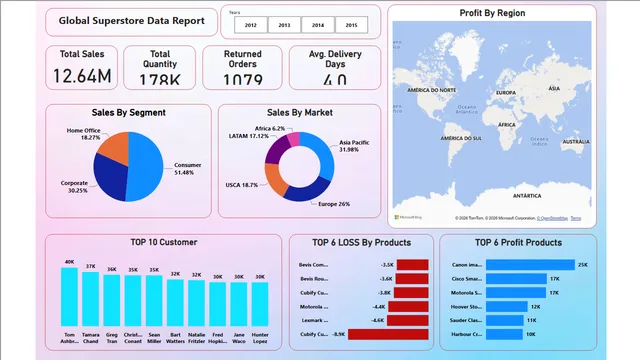Viewport: 640px width, 360px height.
Task: Click the Harbour Cr... 10K profit bar
Action: (504, 334)
